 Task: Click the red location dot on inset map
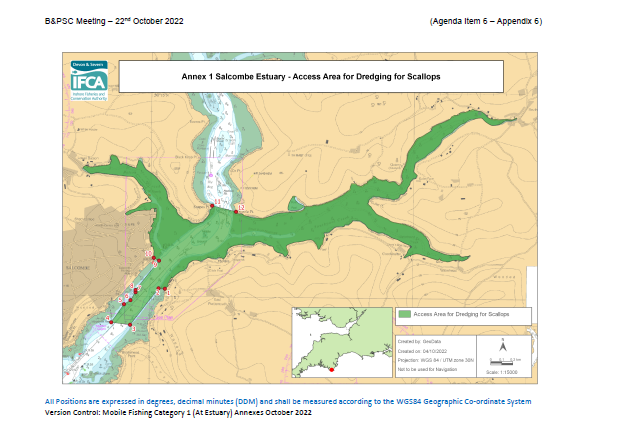pyautogui.click(x=332, y=370)
